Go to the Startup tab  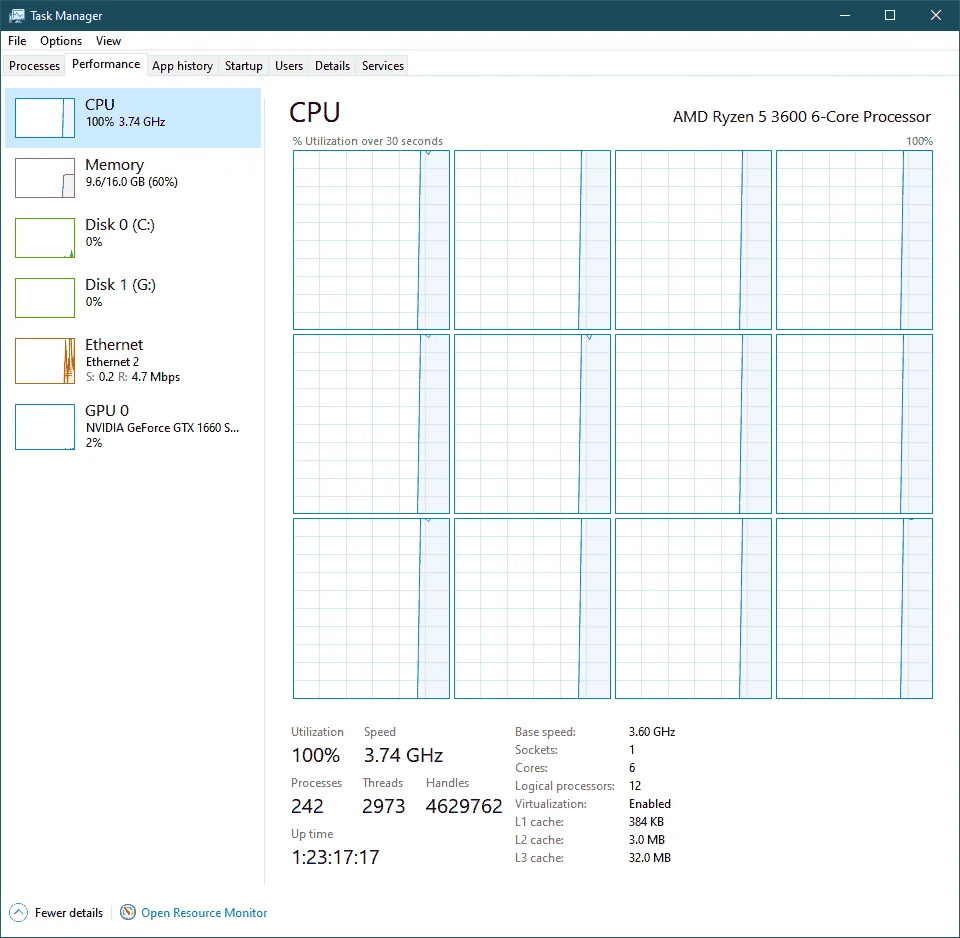[x=244, y=66]
